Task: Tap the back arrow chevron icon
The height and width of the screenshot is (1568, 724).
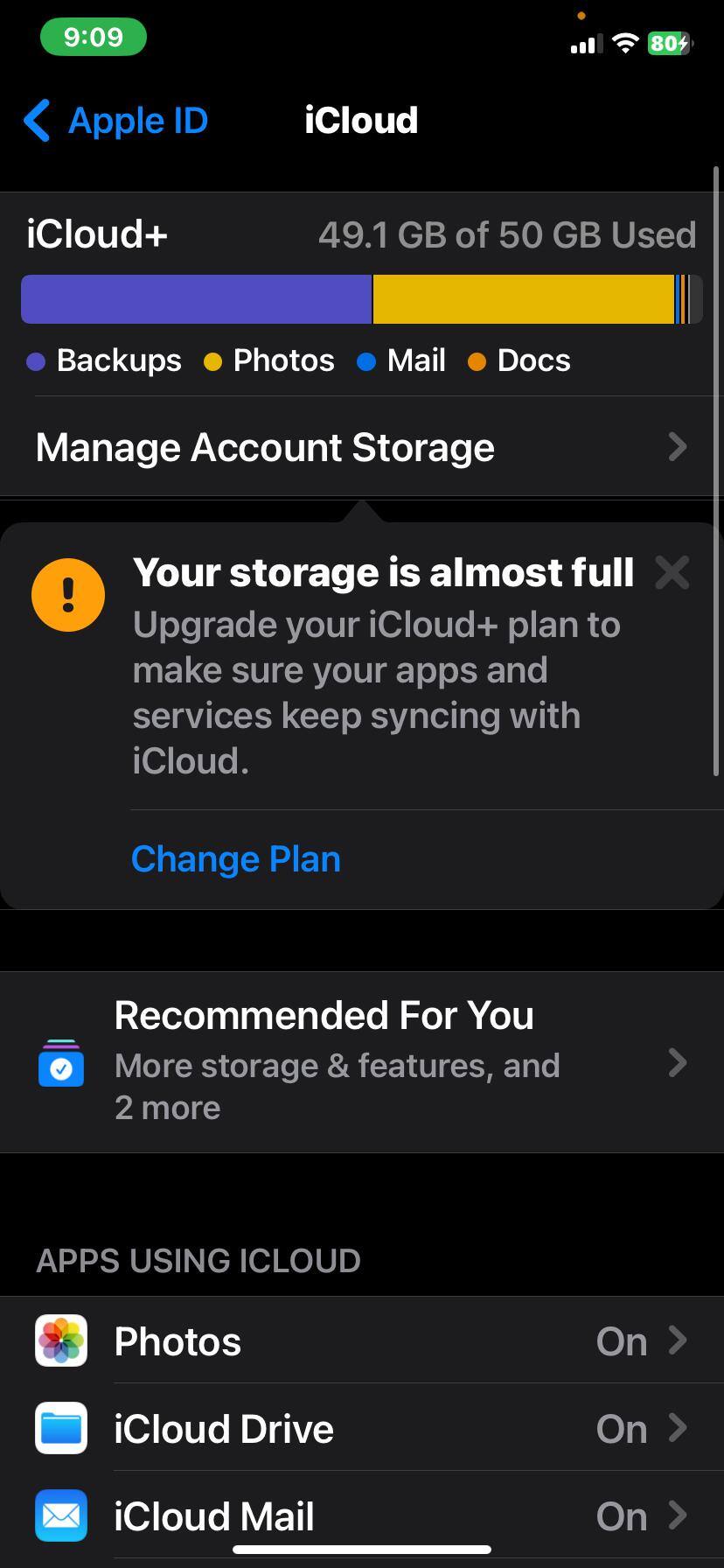Action: pyautogui.click(x=38, y=121)
